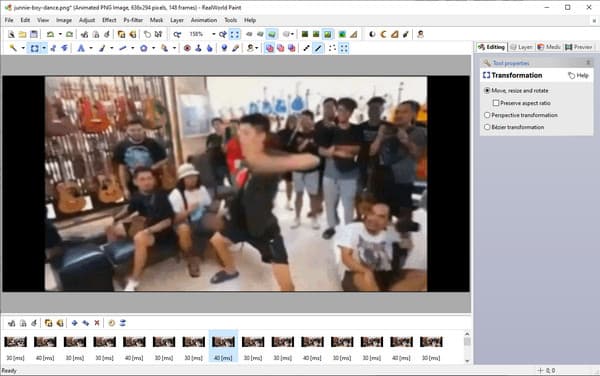Open the Tools menu
The width and height of the screenshot is (600, 376).
pos(230,20)
